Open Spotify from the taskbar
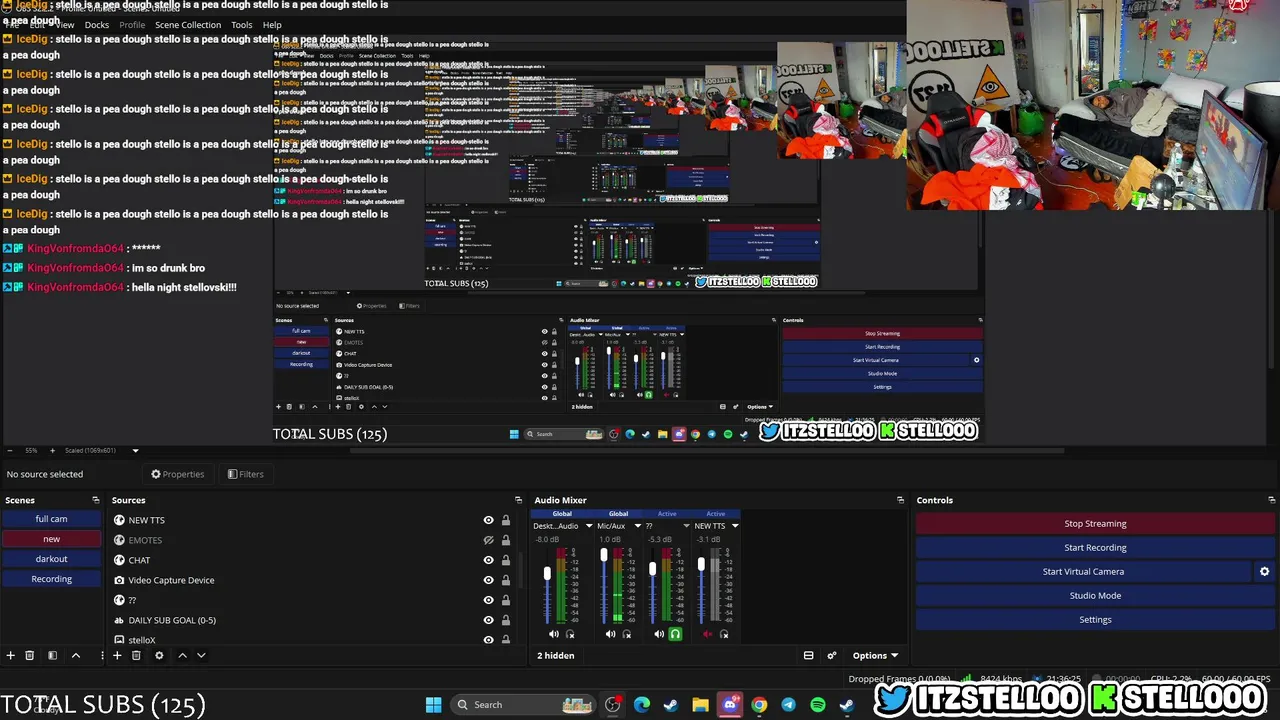 click(x=818, y=705)
